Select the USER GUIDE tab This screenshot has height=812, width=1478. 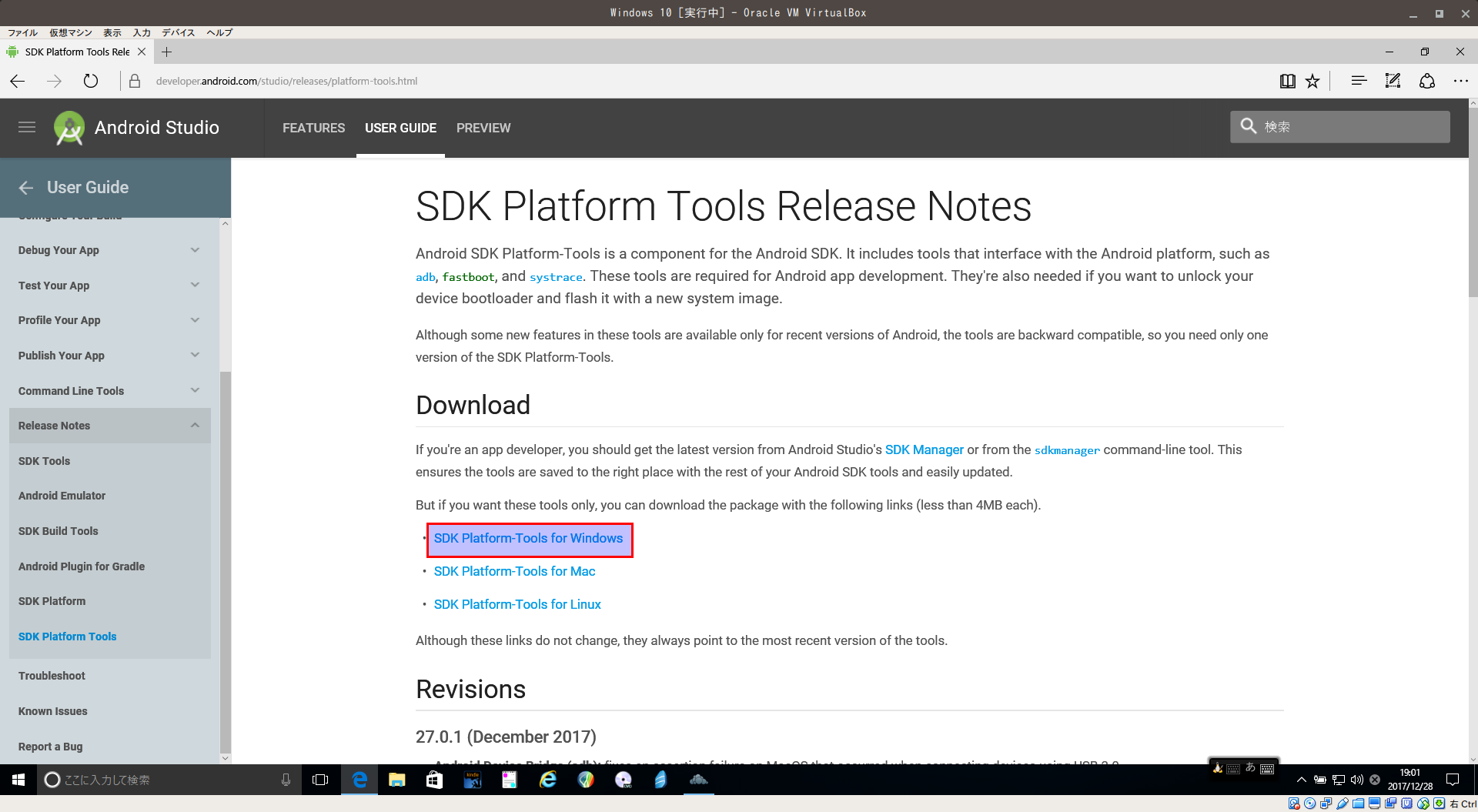[400, 128]
